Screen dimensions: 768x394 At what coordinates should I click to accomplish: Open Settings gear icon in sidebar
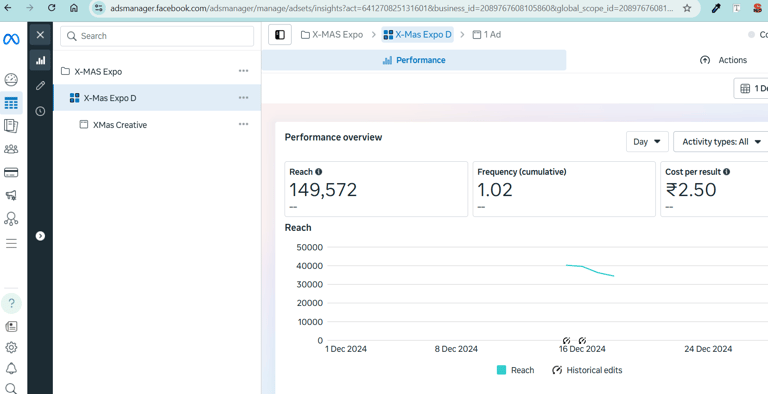pos(11,347)
